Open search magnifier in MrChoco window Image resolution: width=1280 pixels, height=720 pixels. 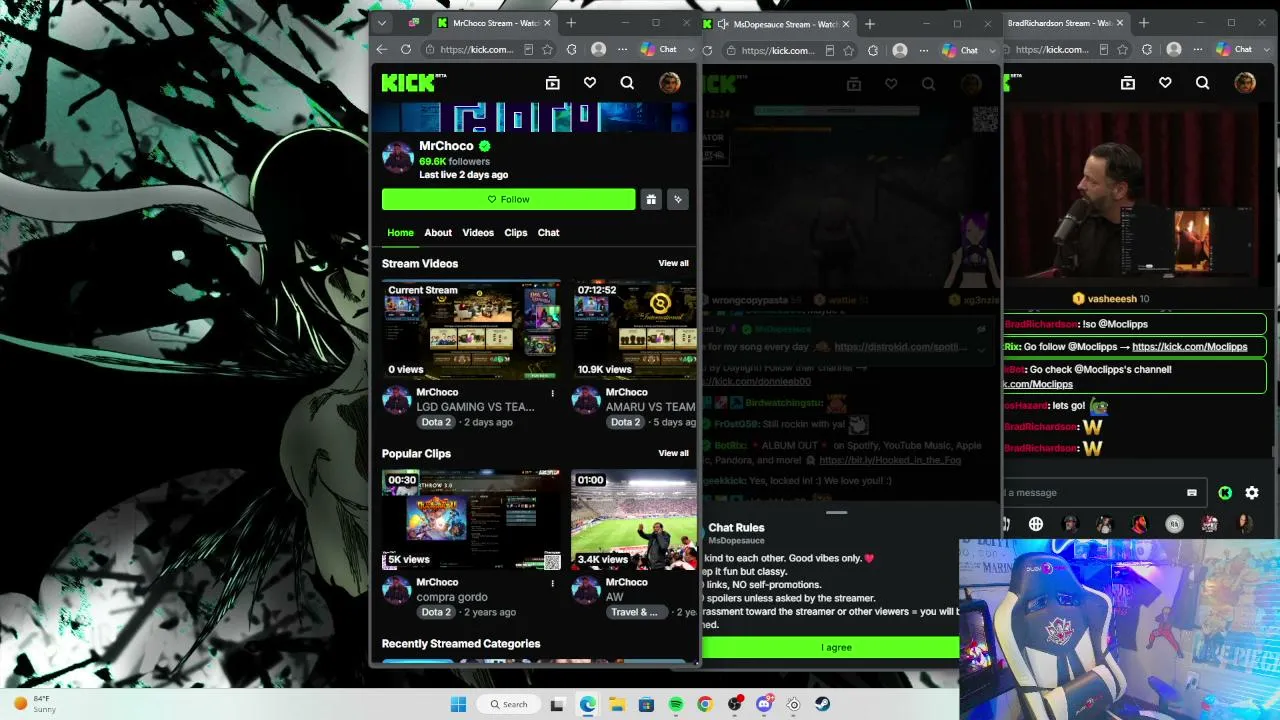pos(627,83)
